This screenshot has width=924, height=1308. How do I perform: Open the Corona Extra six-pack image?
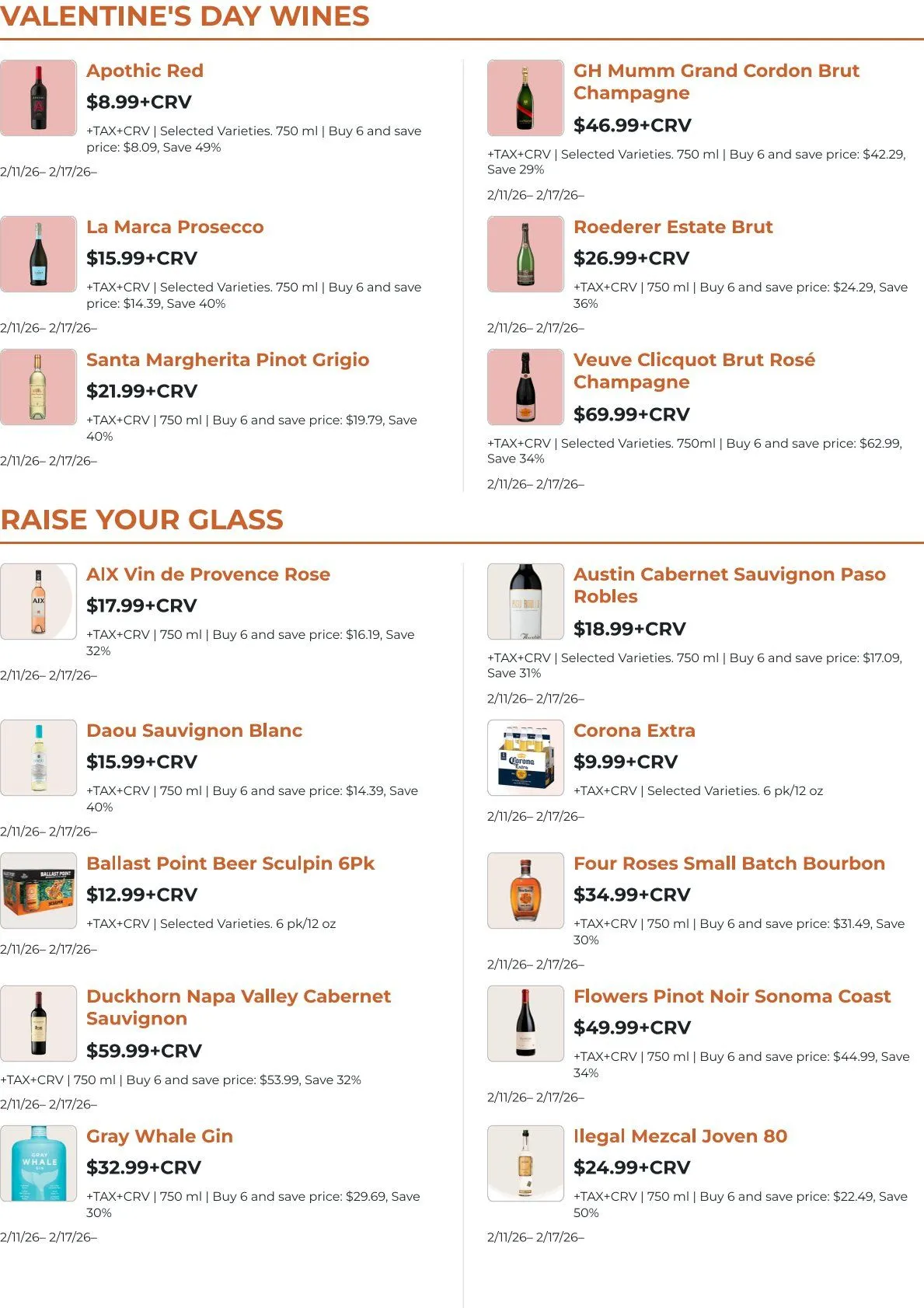coord(525,758)
